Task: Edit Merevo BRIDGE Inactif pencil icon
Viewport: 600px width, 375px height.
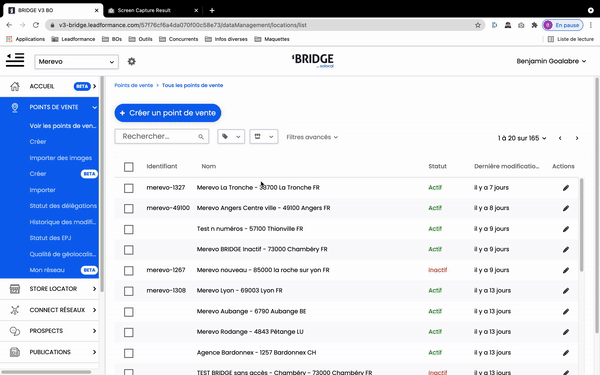Action: 566,249
